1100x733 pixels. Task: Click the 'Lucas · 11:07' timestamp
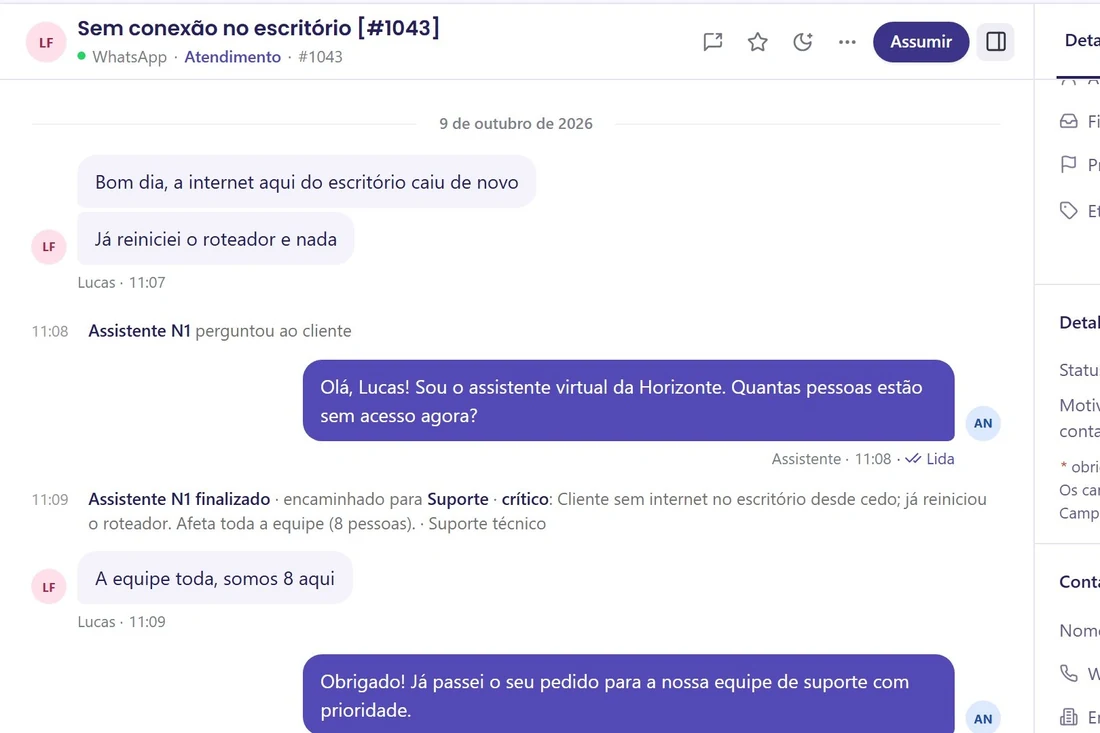click(x=121, y=283)
